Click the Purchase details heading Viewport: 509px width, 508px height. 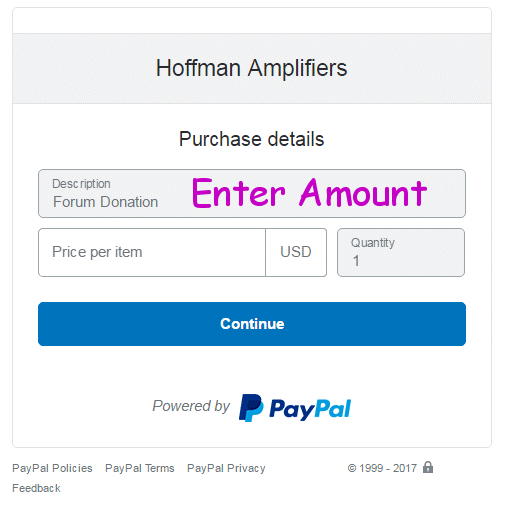[x=252, y=139]
